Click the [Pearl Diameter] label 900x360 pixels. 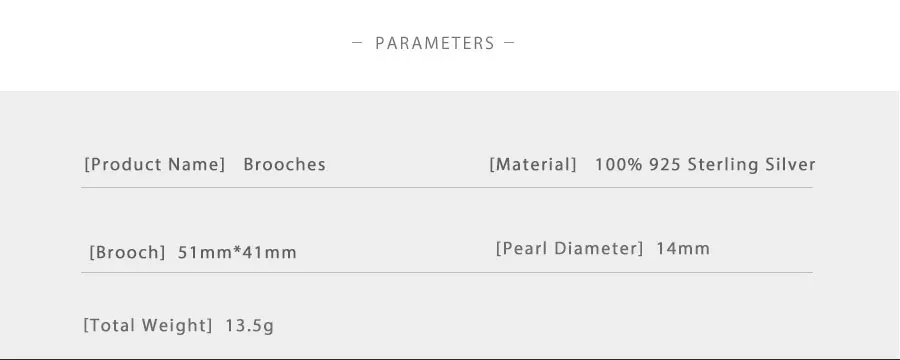569,249
